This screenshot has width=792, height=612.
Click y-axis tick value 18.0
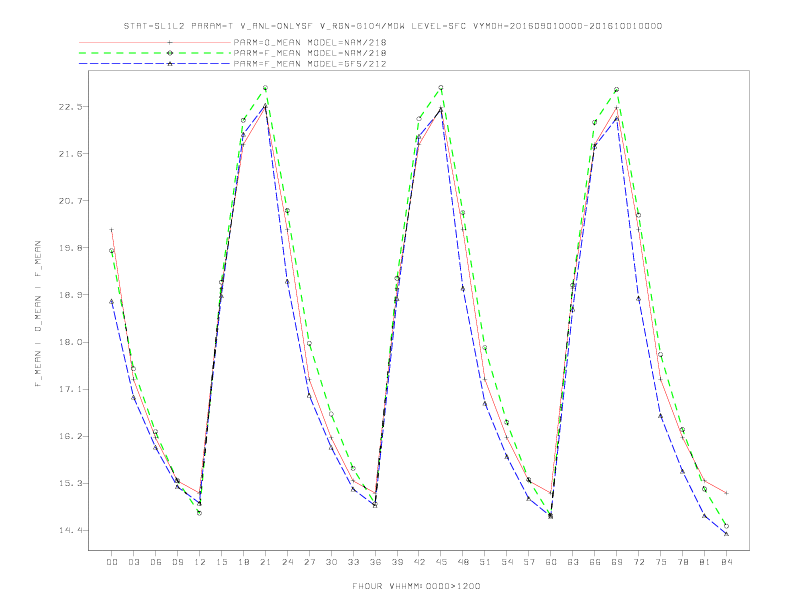pos(70,342)
